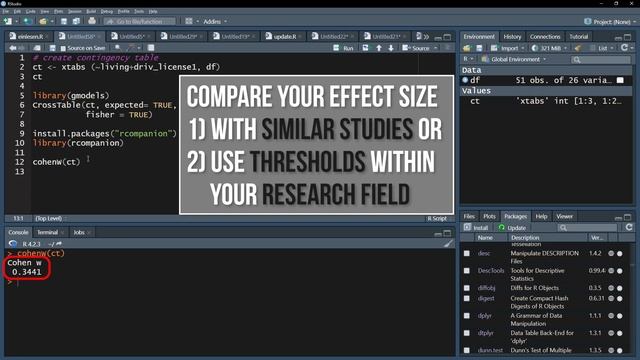Image resolution: width=640 pixels, height=360 pixels.
Task: Click the Source button in editor
Action: tap(416, 48)
